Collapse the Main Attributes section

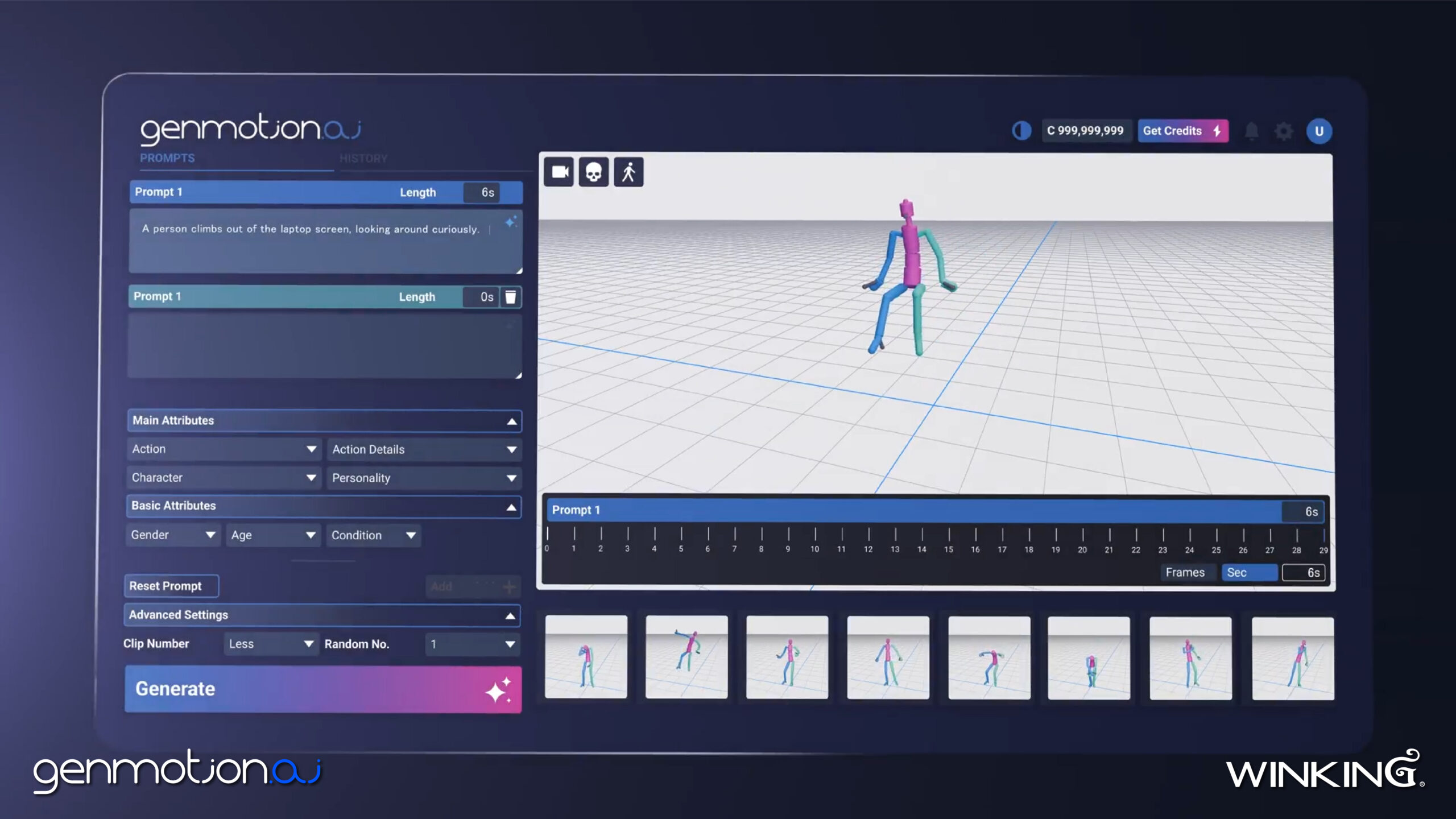pyautogui.click(x=511, y=421)
